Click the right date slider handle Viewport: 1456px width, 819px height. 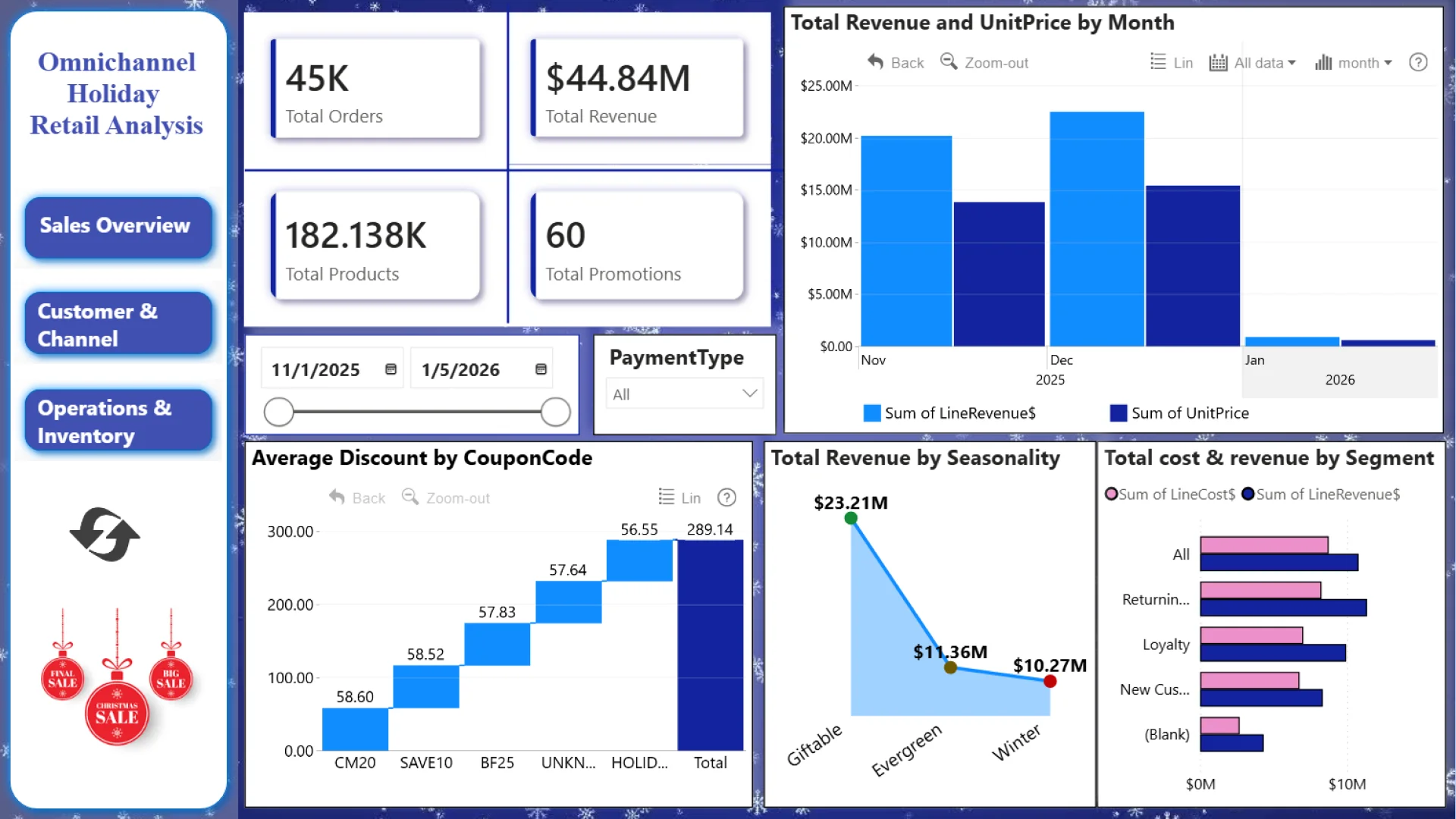555,412
